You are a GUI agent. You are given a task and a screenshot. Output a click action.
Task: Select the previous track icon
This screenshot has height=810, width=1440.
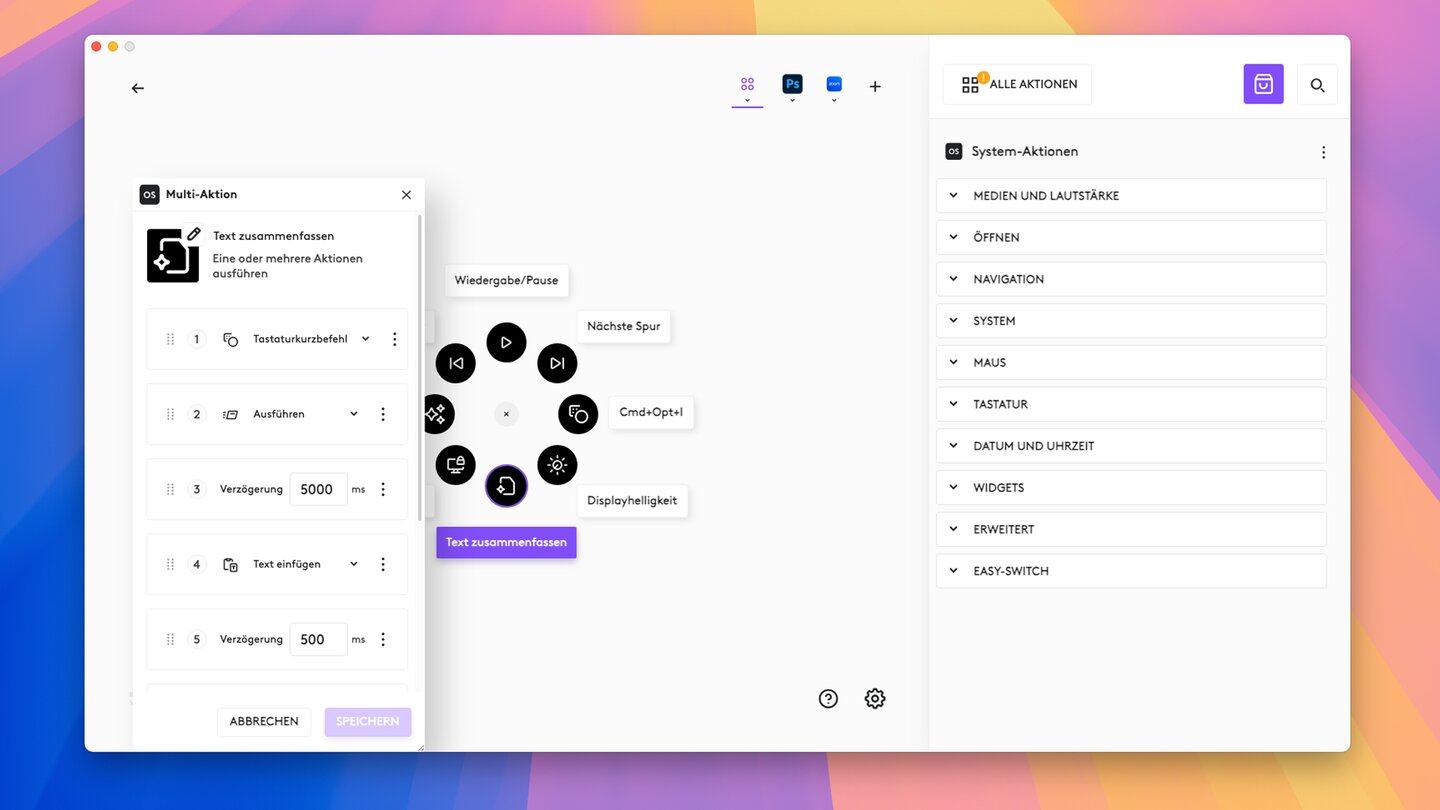click(456, 363)
